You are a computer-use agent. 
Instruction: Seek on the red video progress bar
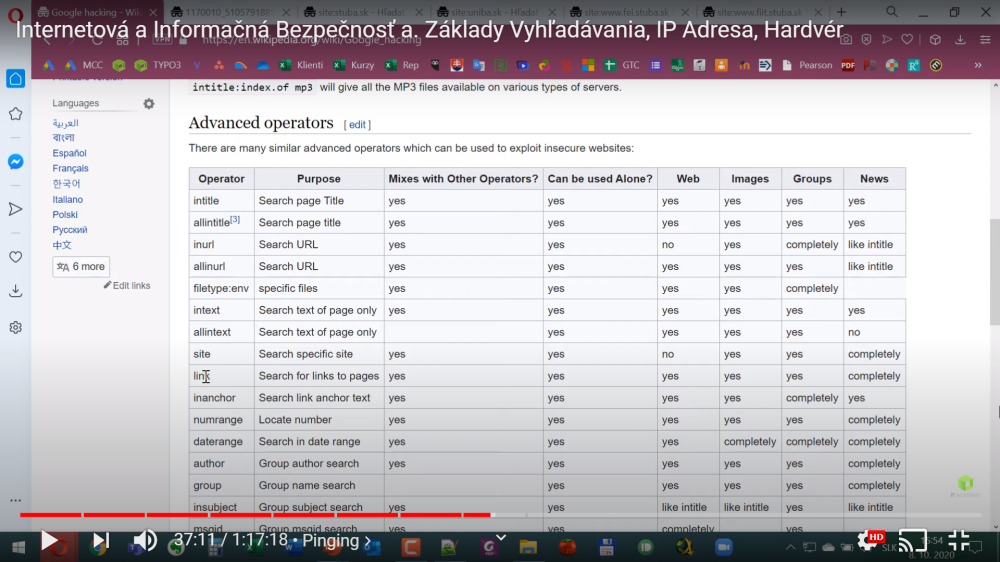click(x=300, y=515)
